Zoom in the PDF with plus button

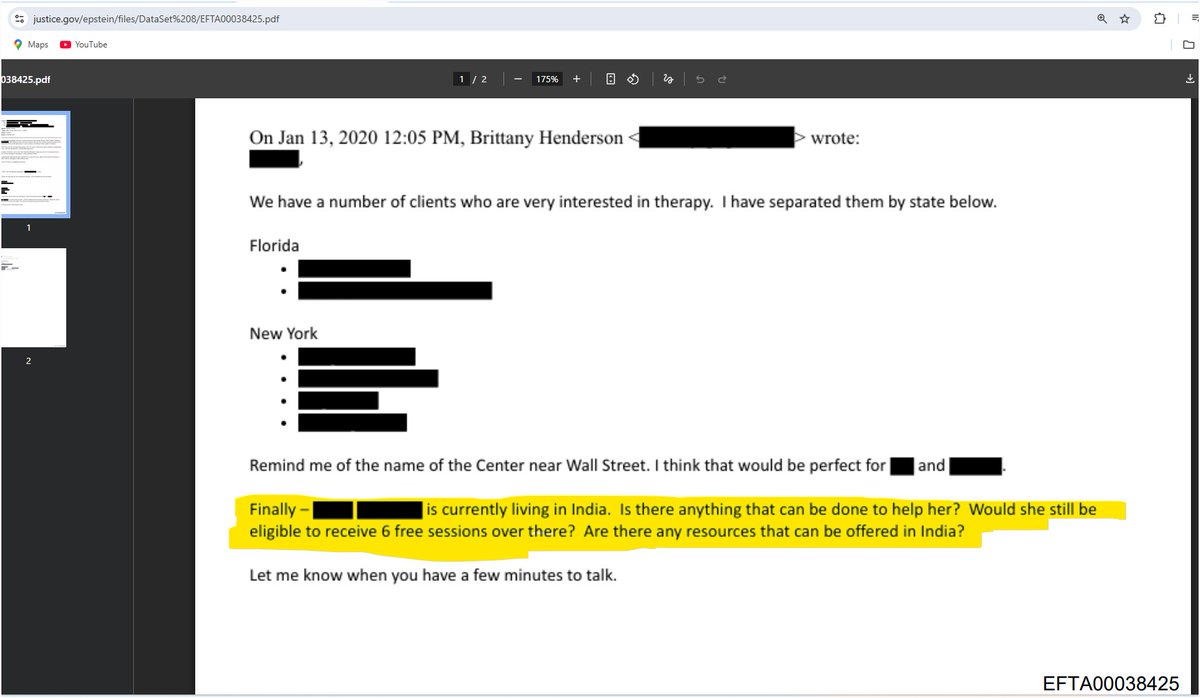[576, 79]
